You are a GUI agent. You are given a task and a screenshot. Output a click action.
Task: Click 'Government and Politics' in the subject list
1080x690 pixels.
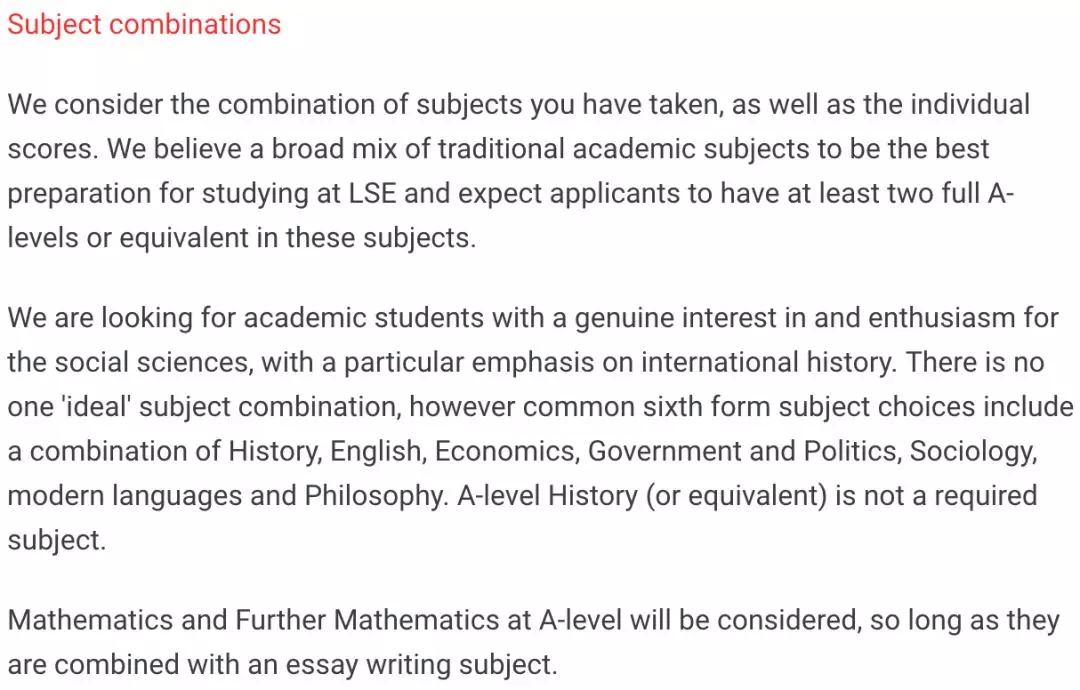742,452
